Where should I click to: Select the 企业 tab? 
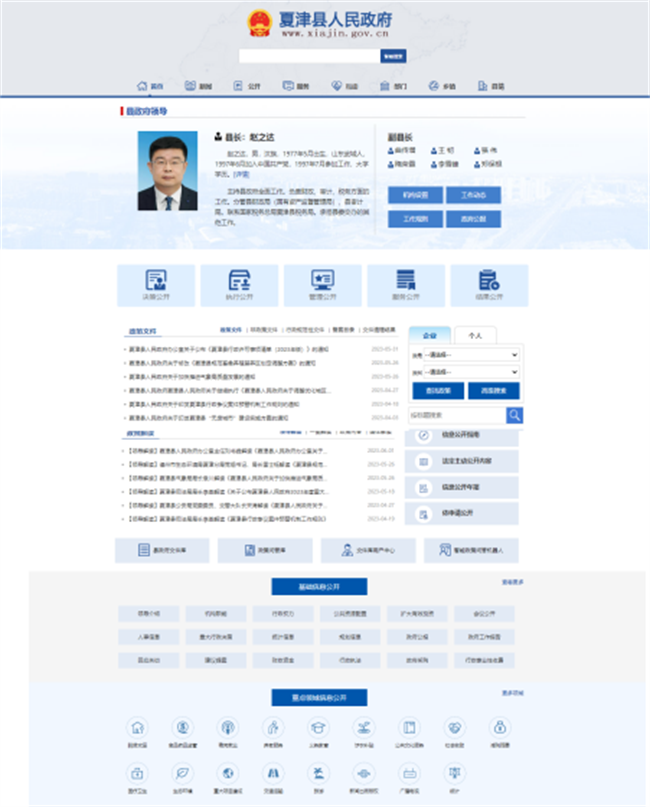[430, 336]
